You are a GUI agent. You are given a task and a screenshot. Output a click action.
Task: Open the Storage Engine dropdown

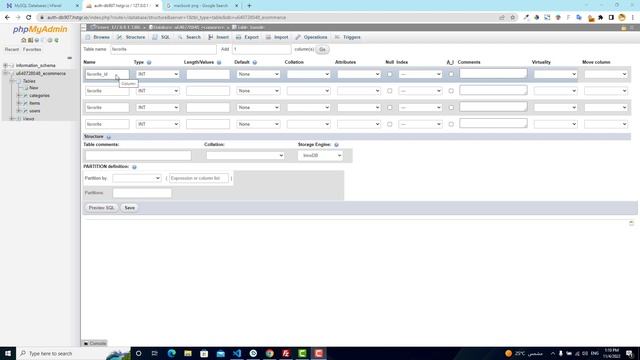[x=320, y=156]
